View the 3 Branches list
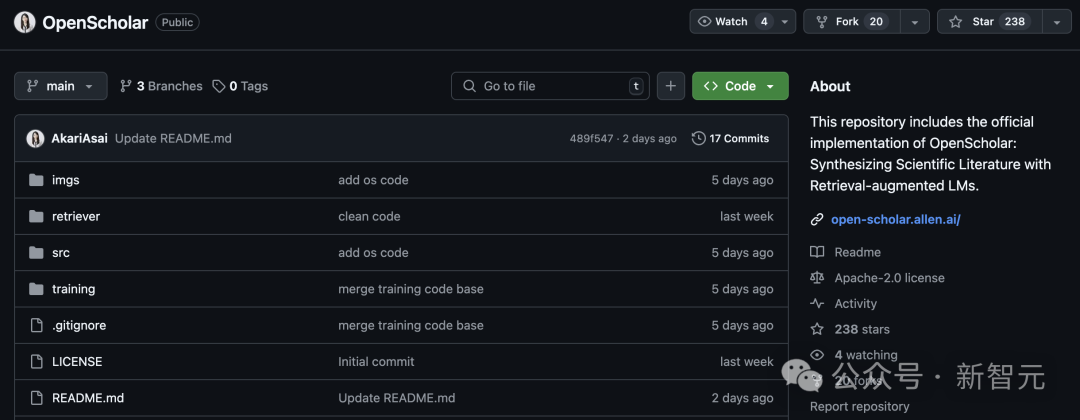 pyautogui.click(x=161, y=86)
